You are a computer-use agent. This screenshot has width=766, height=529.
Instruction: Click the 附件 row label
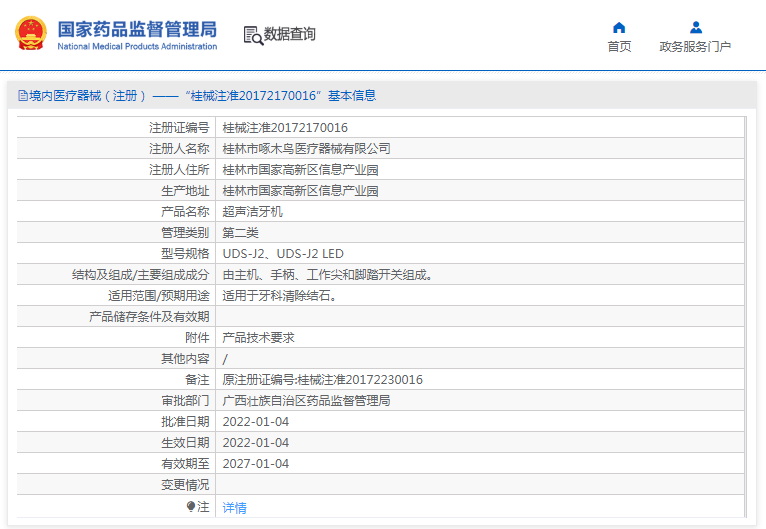point(197,338)
